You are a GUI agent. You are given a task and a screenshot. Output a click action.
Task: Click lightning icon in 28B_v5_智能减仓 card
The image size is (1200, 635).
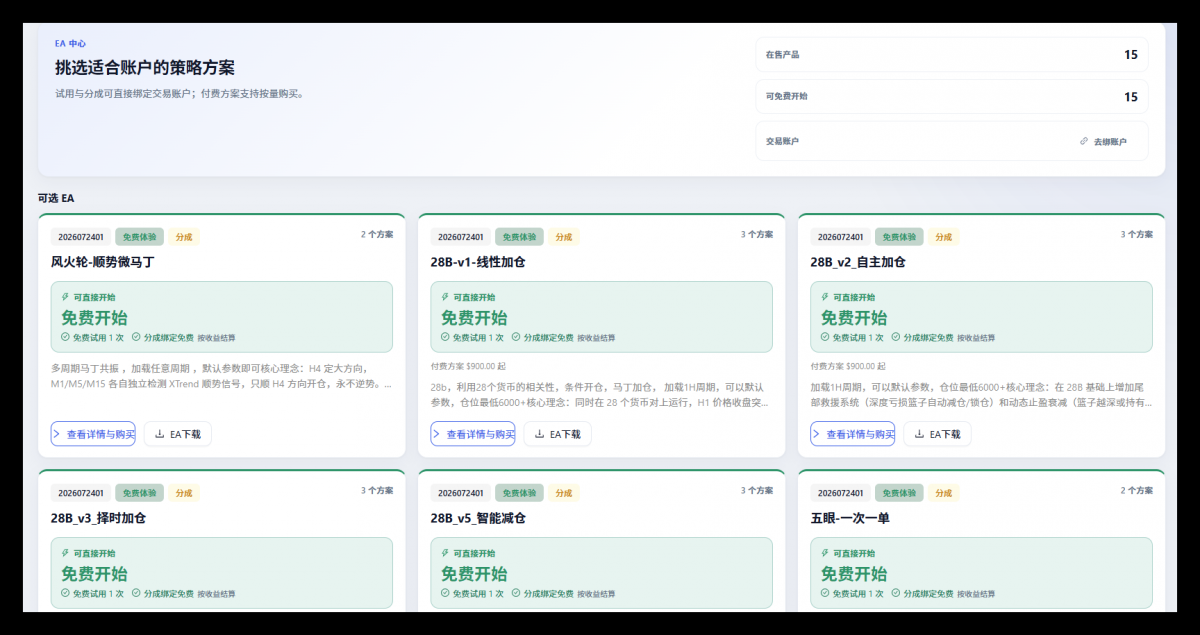(x=445, y=553)
